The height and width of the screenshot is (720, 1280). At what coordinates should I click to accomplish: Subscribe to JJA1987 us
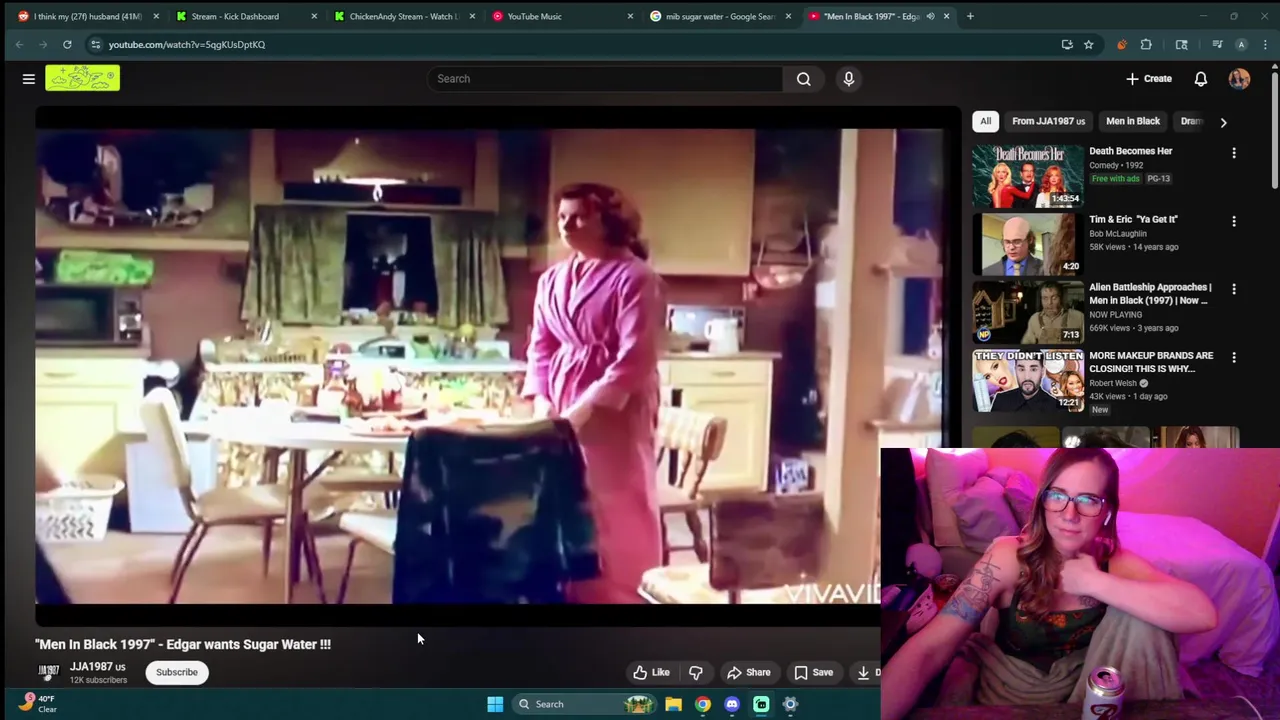[177, 672]
